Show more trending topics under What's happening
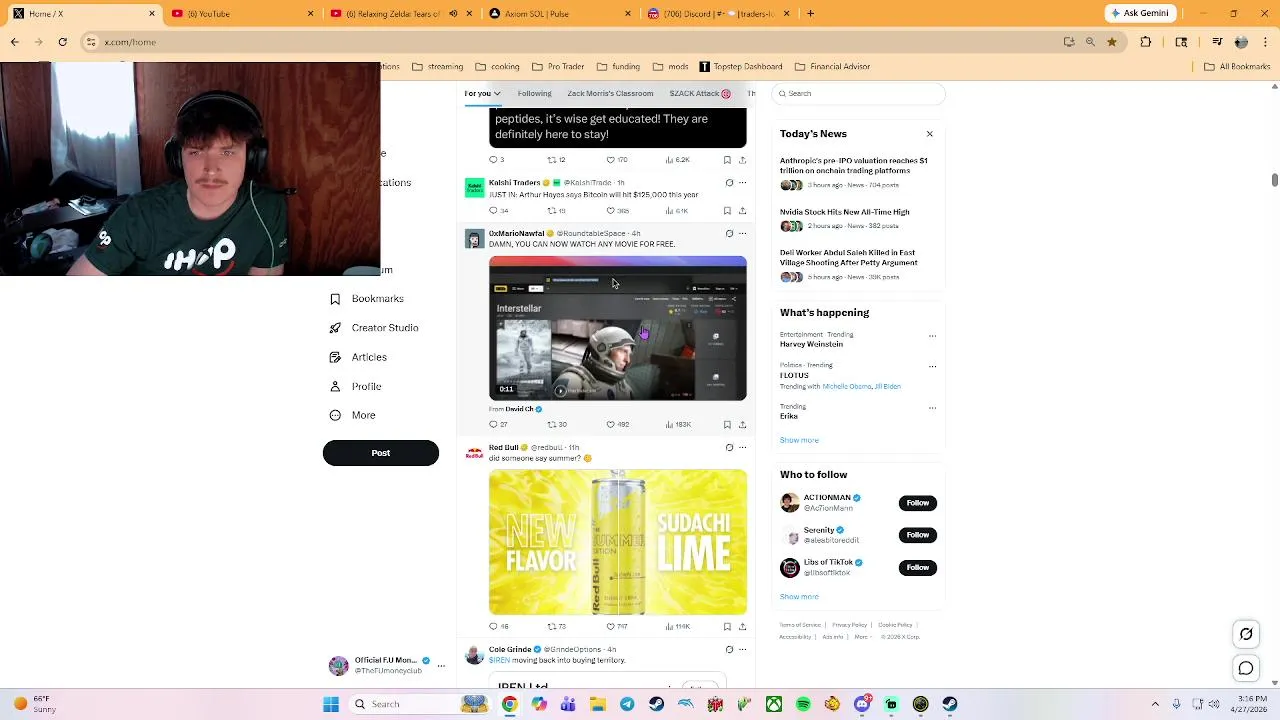The height and width of the screenshot is (720, 1280). [x=799, y=440]
